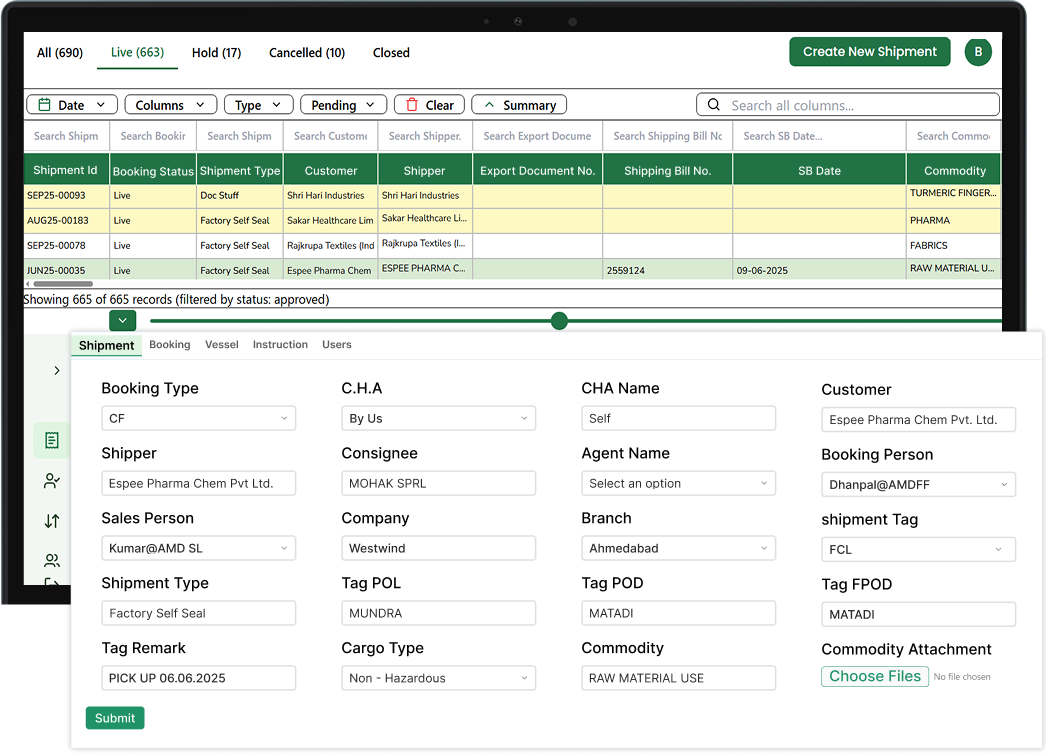
Task: Select the shipments document icon in the sidebar
Action: pos(52,440)
